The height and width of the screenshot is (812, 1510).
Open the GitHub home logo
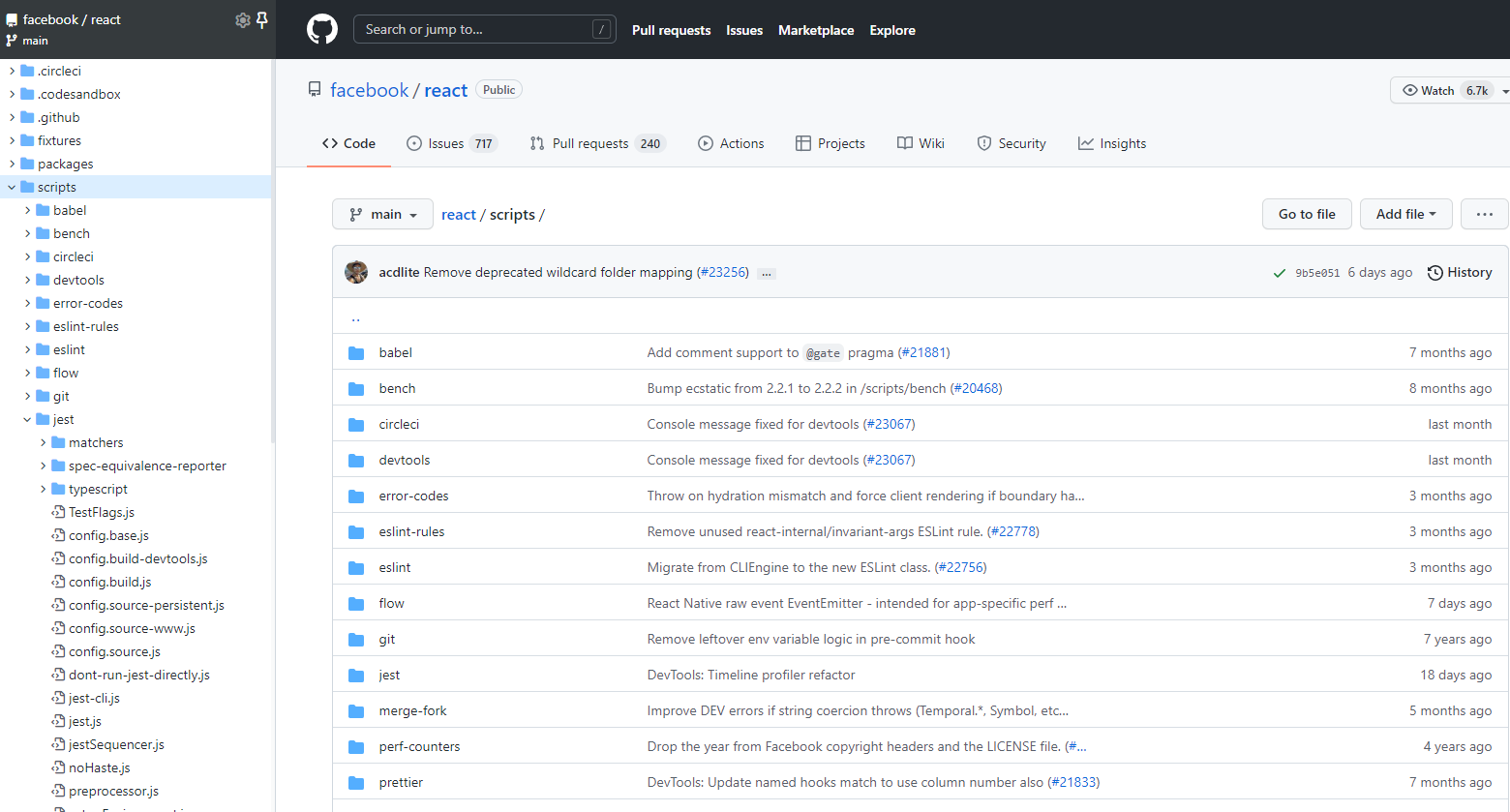[x=322, y=29]
